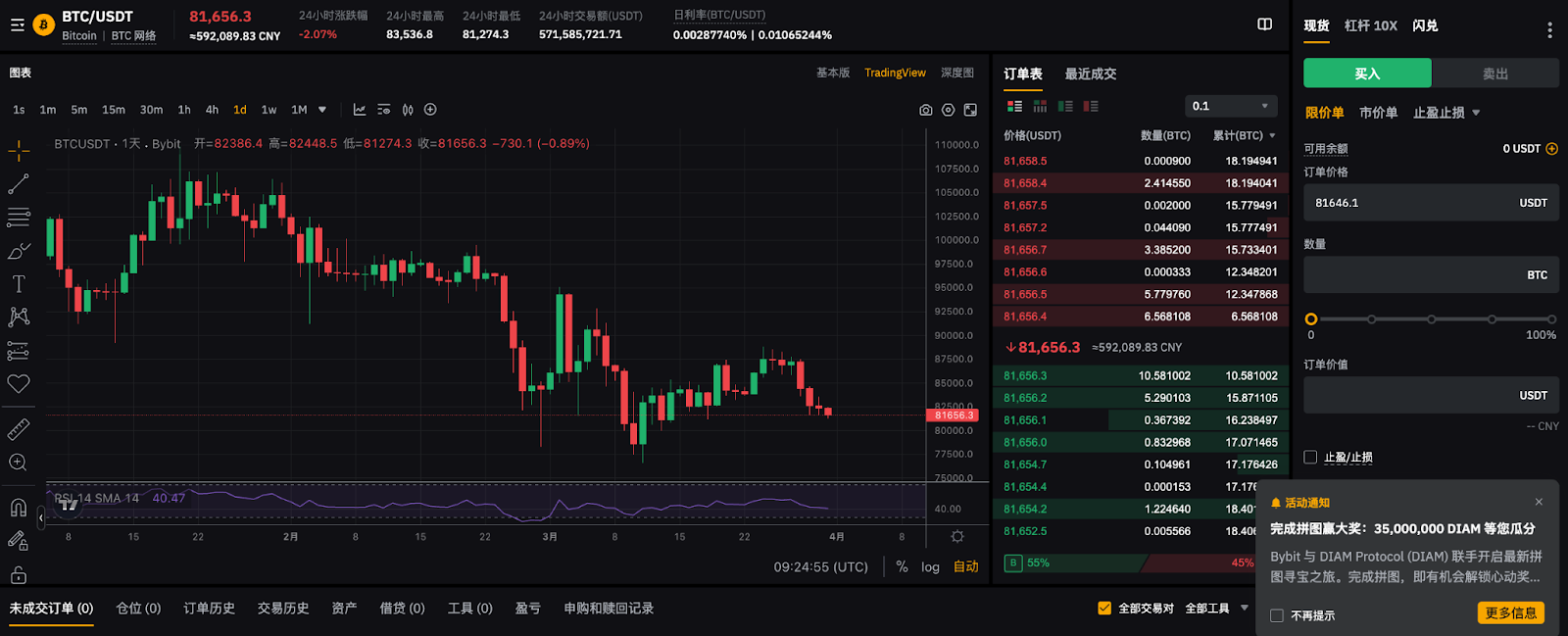Viewport: 1568px width, 636px height.
Task: Show only buy orders in order book
Action: pos(1065,106)
